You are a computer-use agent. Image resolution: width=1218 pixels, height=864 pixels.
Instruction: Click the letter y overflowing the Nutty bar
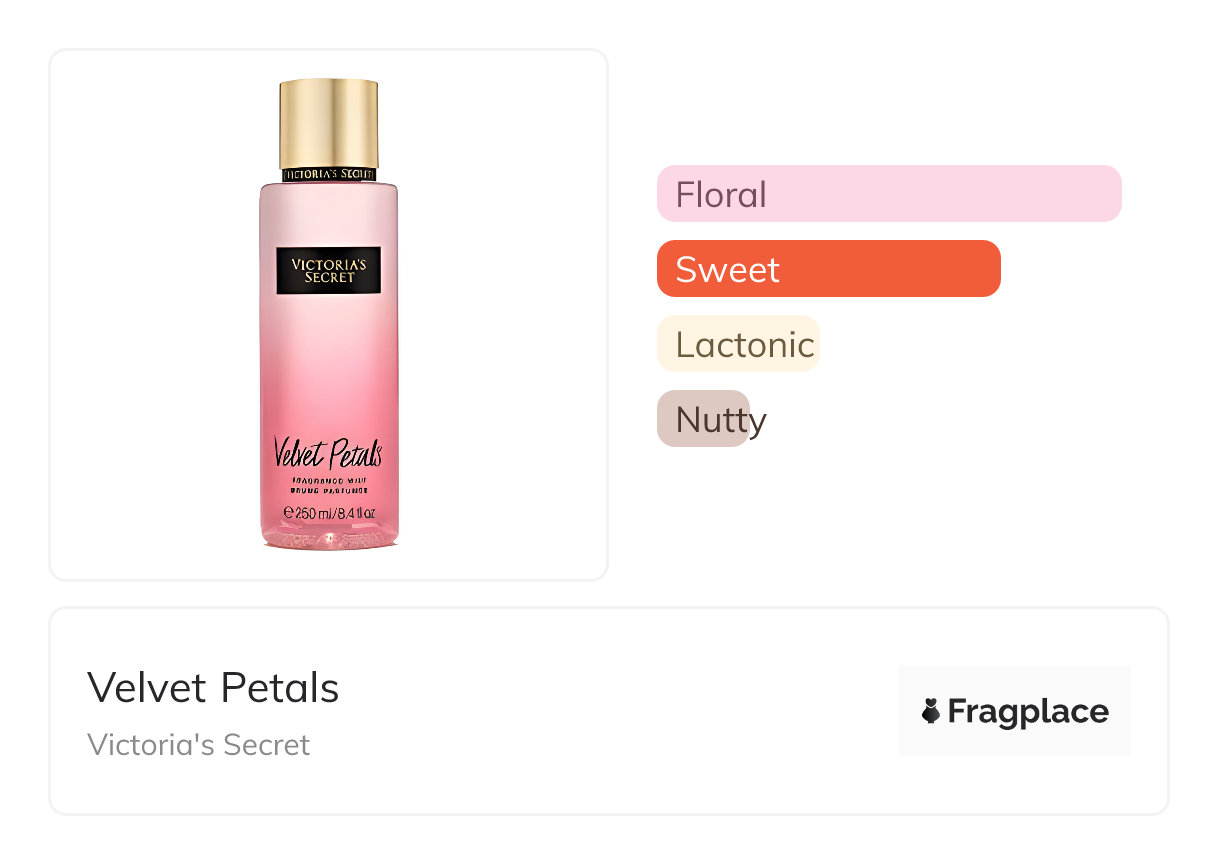coord(759,422)
